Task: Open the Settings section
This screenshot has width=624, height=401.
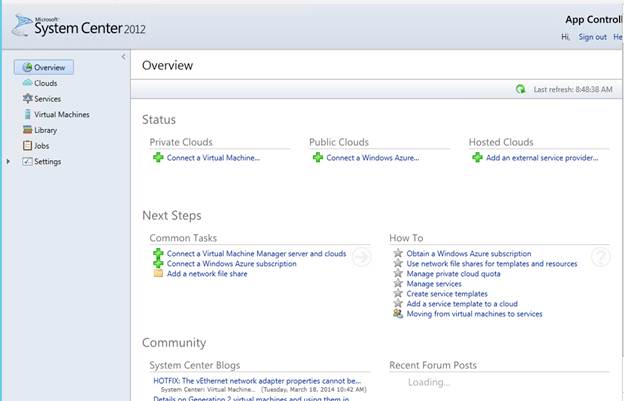Action: pos(47,162)
